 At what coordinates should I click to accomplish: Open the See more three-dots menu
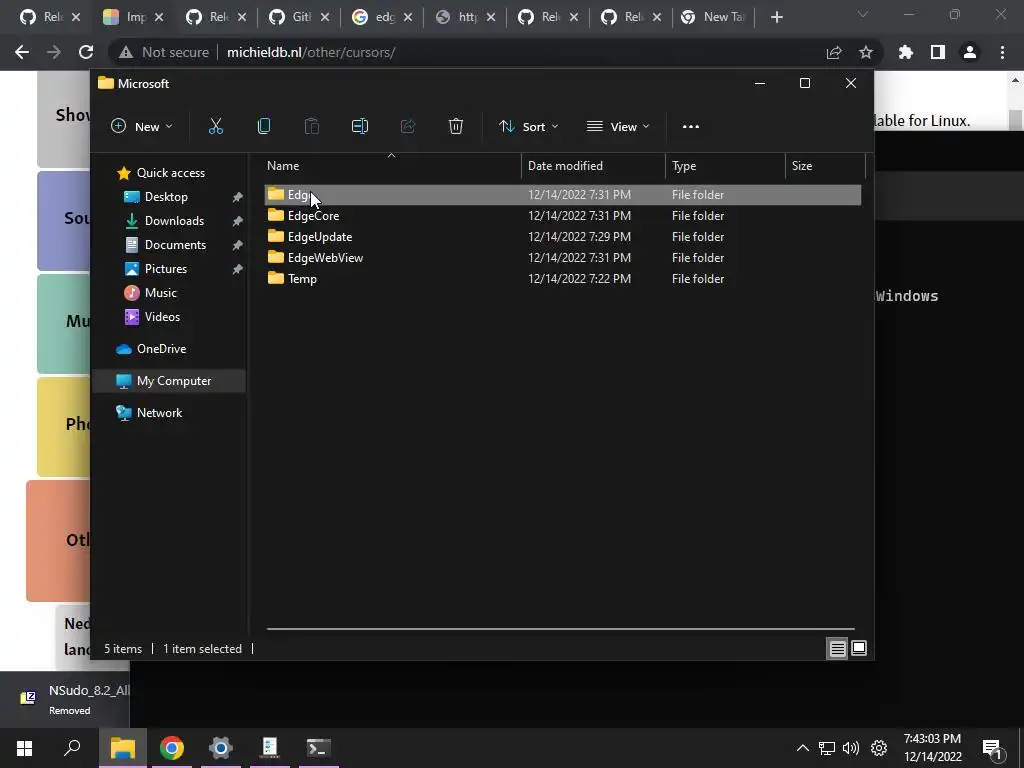point(690,127)
